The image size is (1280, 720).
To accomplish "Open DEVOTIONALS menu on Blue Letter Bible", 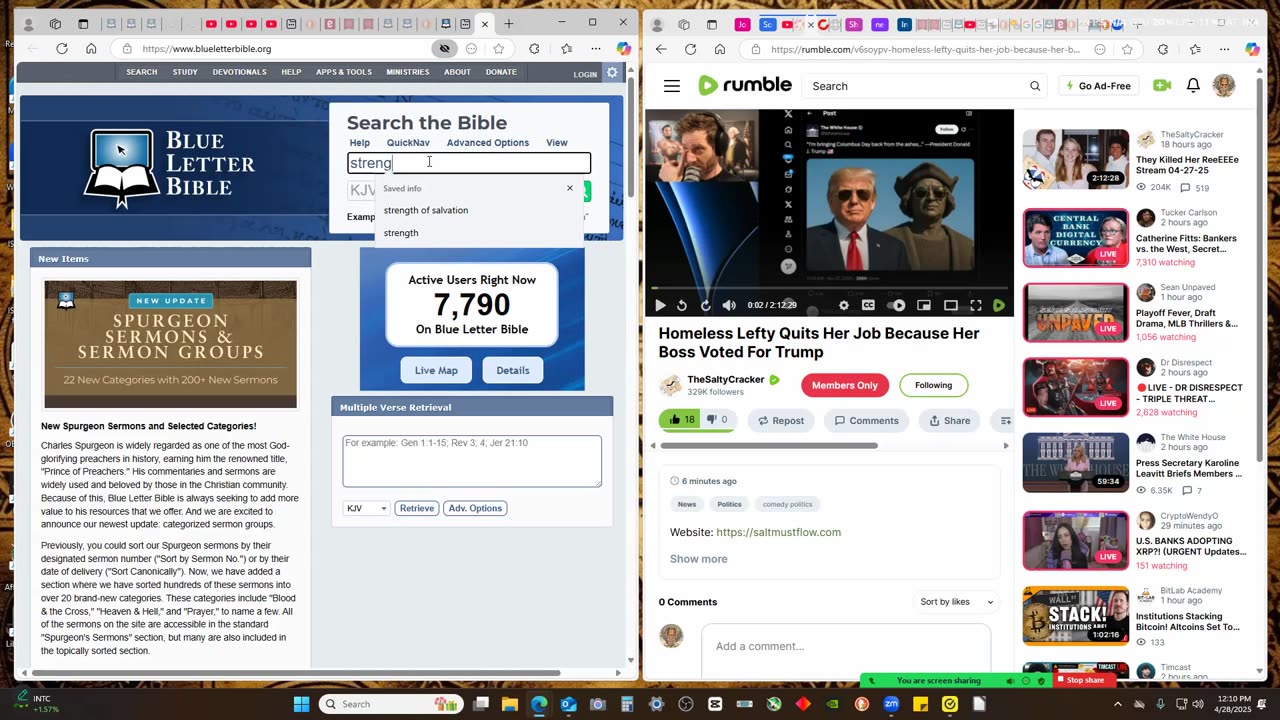I will (240, 72).
